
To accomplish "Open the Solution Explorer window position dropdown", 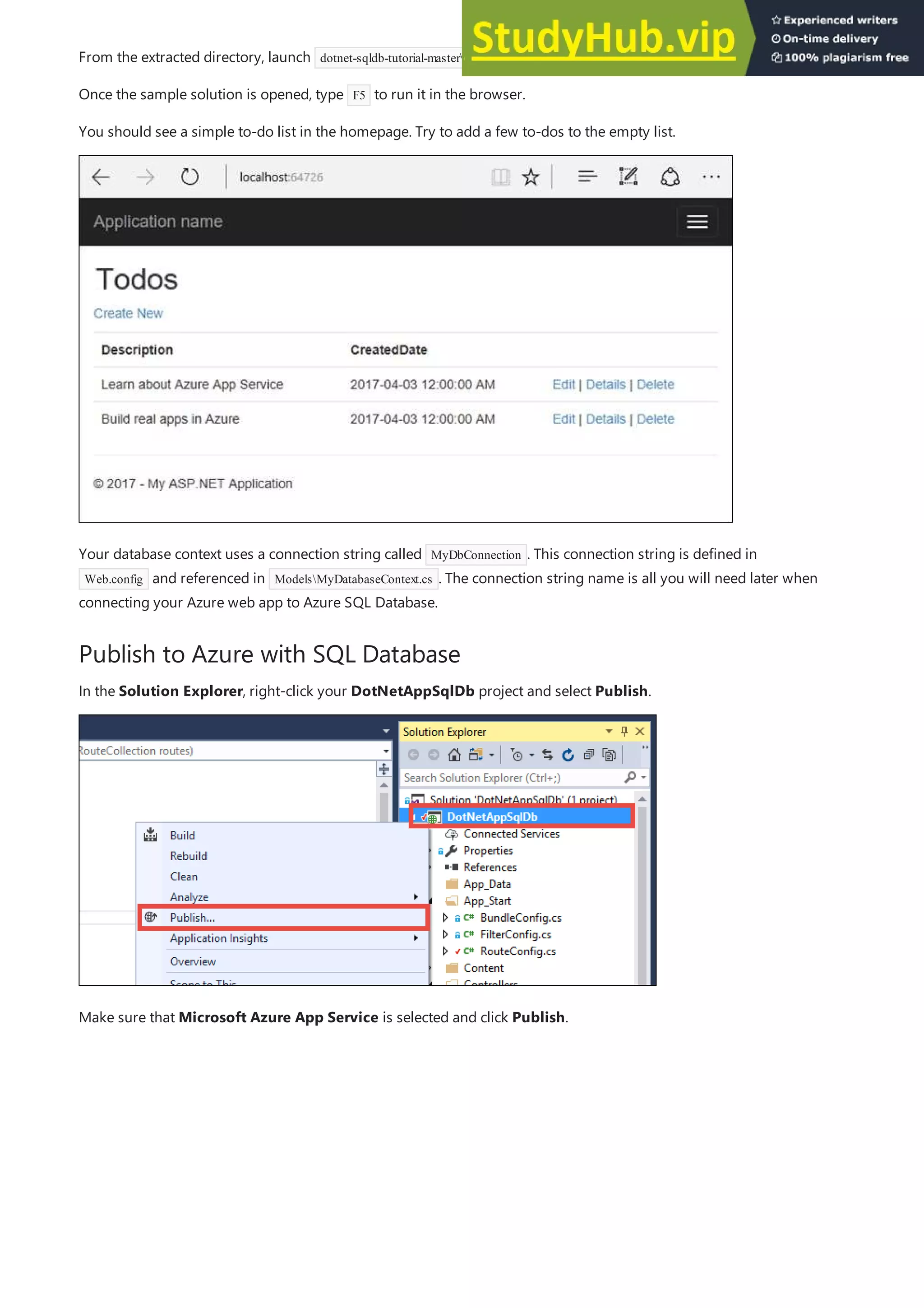I will [609, 731].
